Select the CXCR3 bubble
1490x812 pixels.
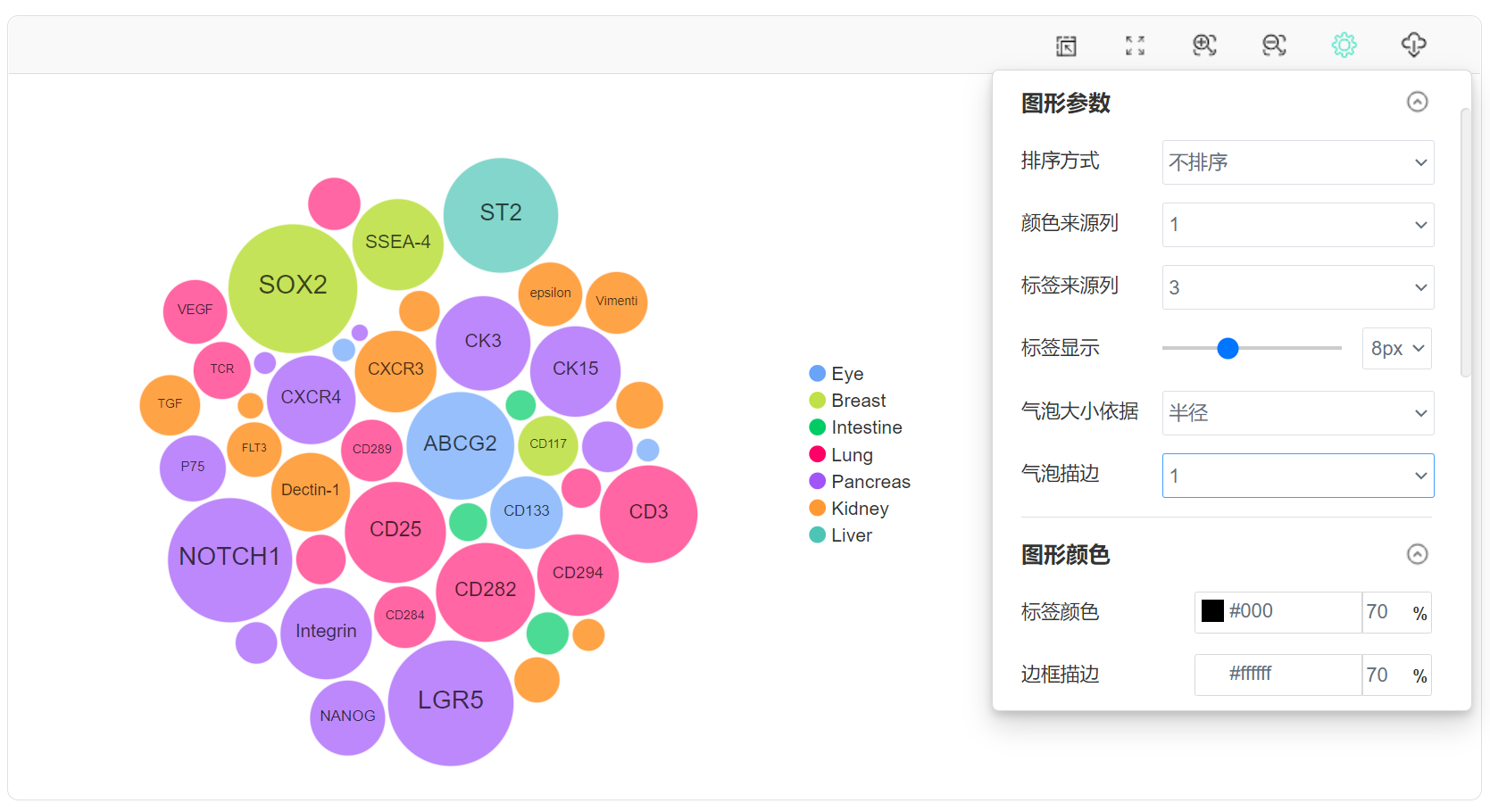point(395,371)
